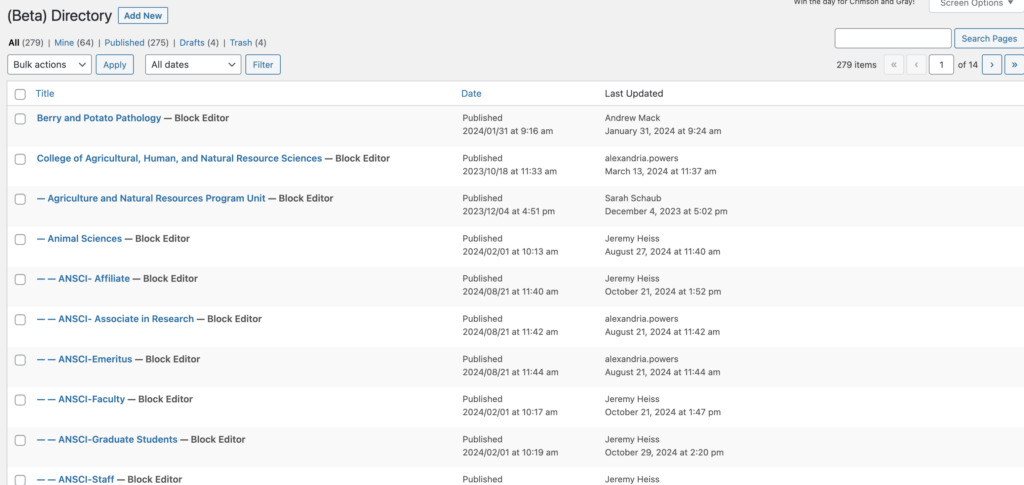This screenshot has height=485, width=1024.
Task: Click 'August 27, 2024 at 11:40 am'
Action: [x=662, y=252]
